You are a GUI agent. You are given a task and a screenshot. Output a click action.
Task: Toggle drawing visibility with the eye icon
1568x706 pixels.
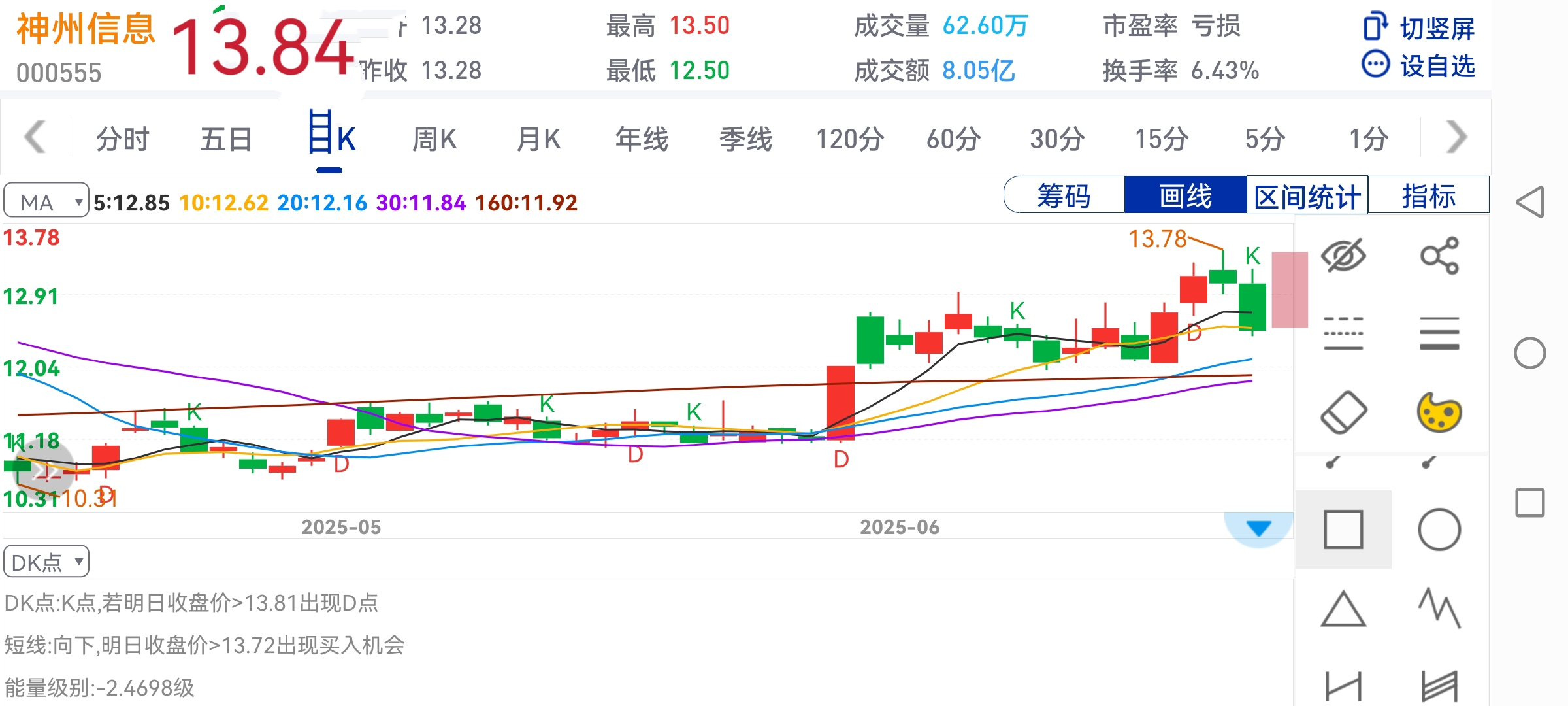click(1343, 255)
